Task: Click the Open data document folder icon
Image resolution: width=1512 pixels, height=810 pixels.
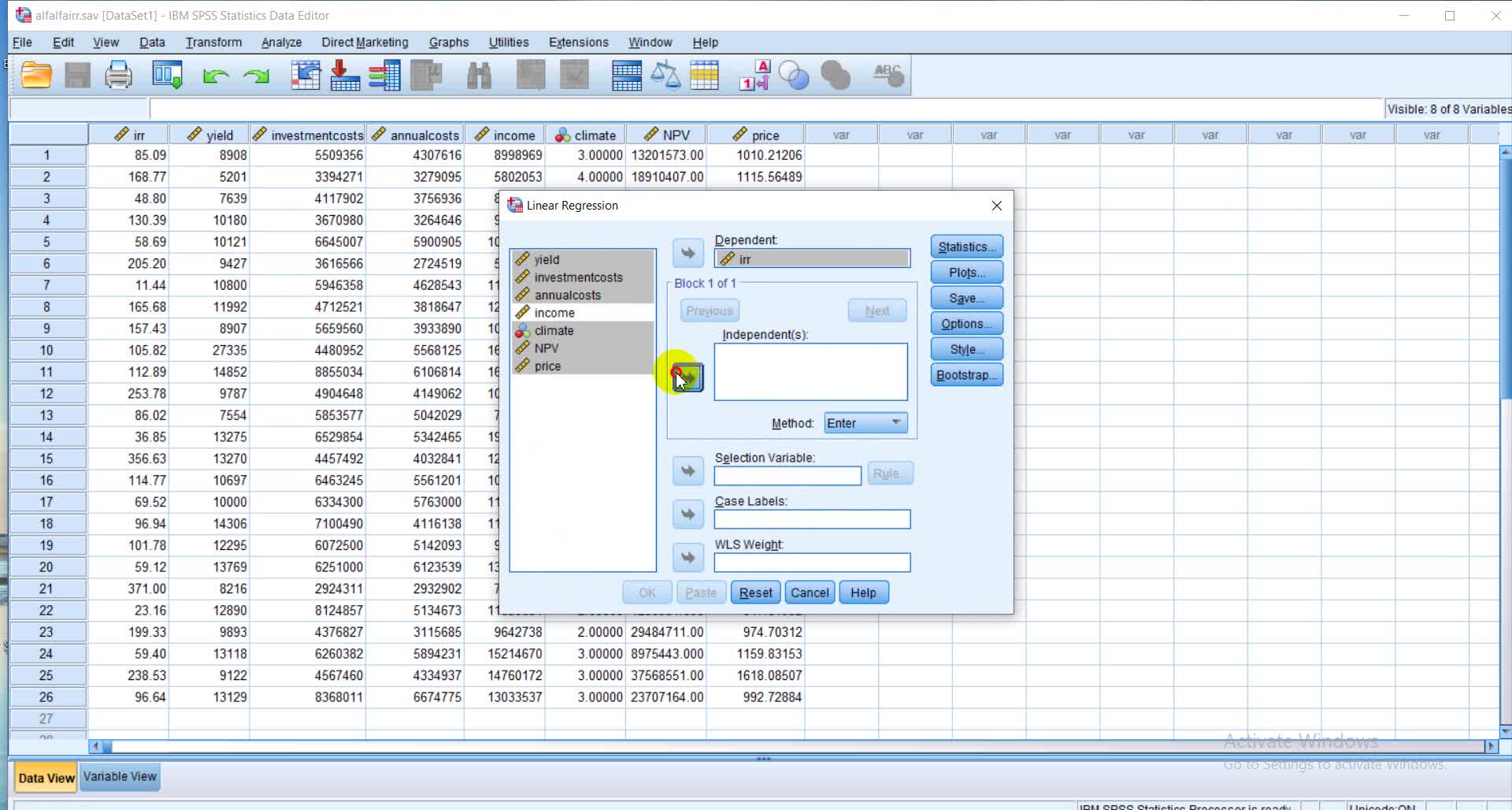Action: pos(36,76)
